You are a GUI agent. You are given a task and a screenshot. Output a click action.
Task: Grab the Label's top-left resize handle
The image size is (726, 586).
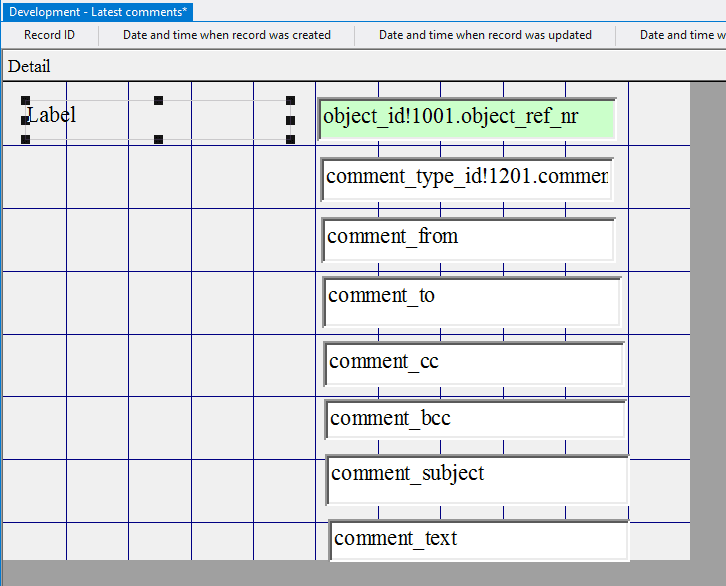pyautogui.click(x=26, y=100)
